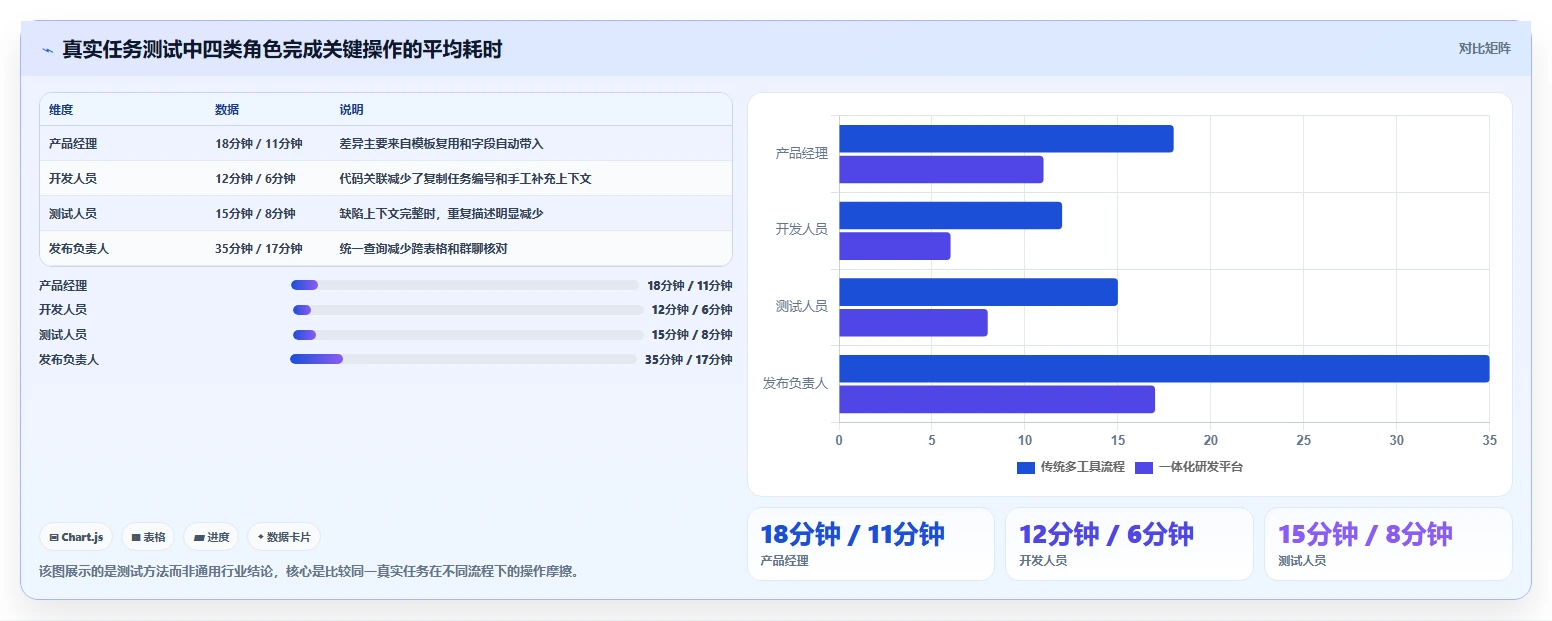Click the 发布负责人 label in the progress list

click(69, 360)
